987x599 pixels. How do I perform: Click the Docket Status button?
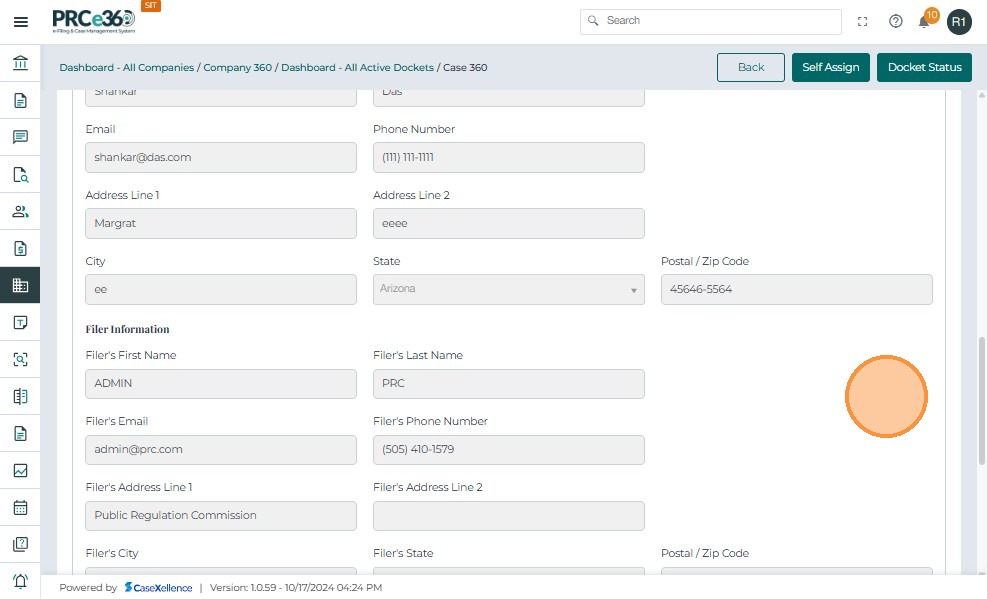click(x=924, y=67)
